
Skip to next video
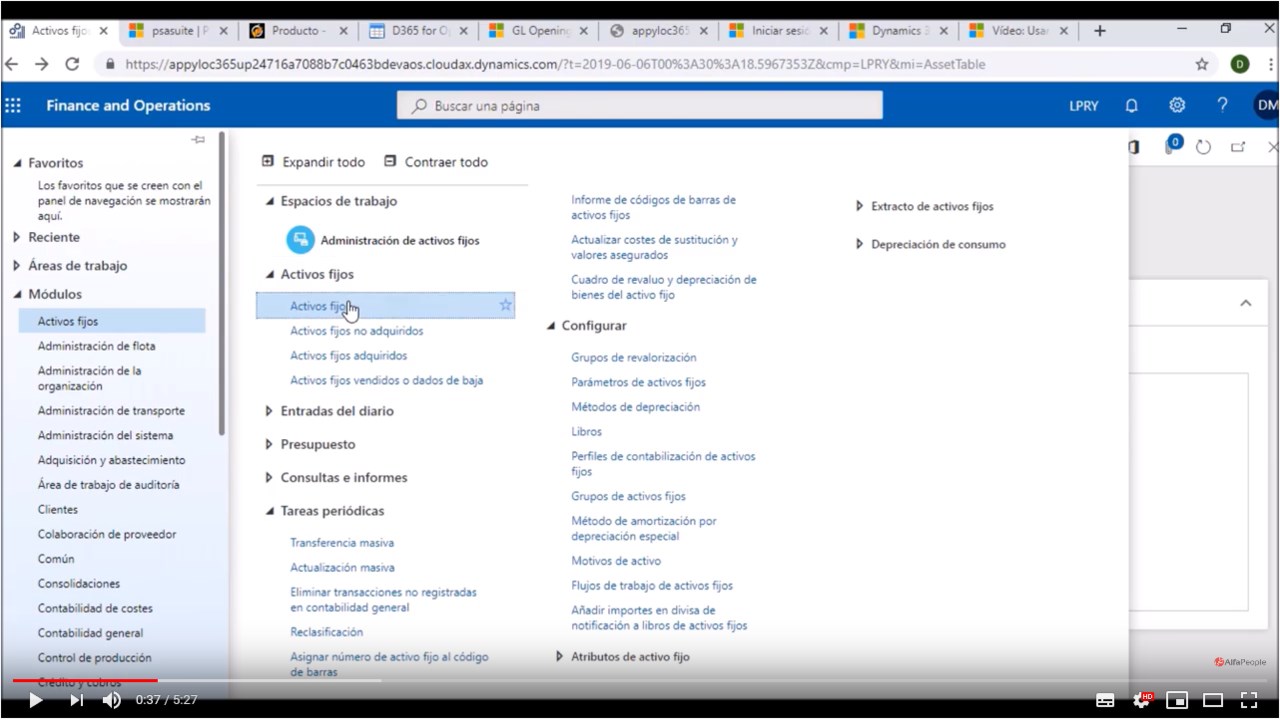click(76, 700)
